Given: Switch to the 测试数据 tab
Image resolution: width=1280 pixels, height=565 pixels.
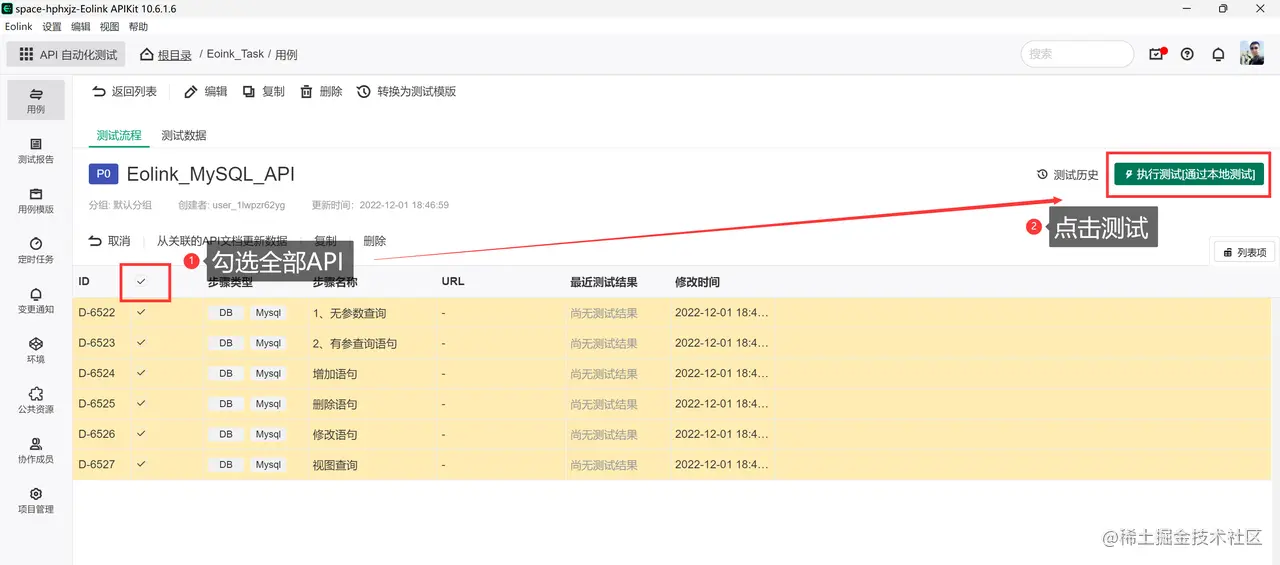Looking at the screenshot, I should pos(184,135).
